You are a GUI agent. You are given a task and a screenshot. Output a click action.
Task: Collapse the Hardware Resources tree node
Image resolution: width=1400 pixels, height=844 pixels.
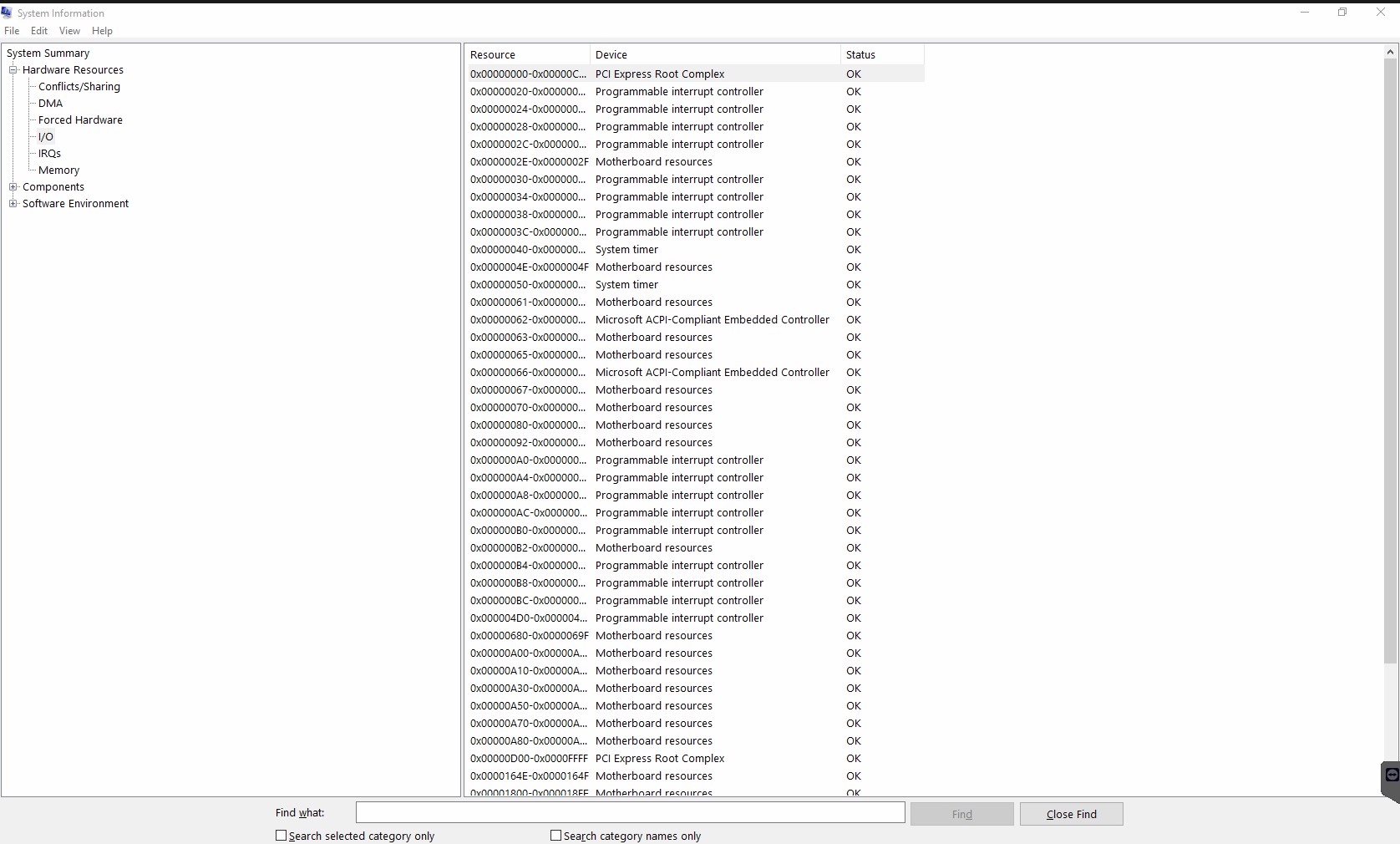coord(13,70)
